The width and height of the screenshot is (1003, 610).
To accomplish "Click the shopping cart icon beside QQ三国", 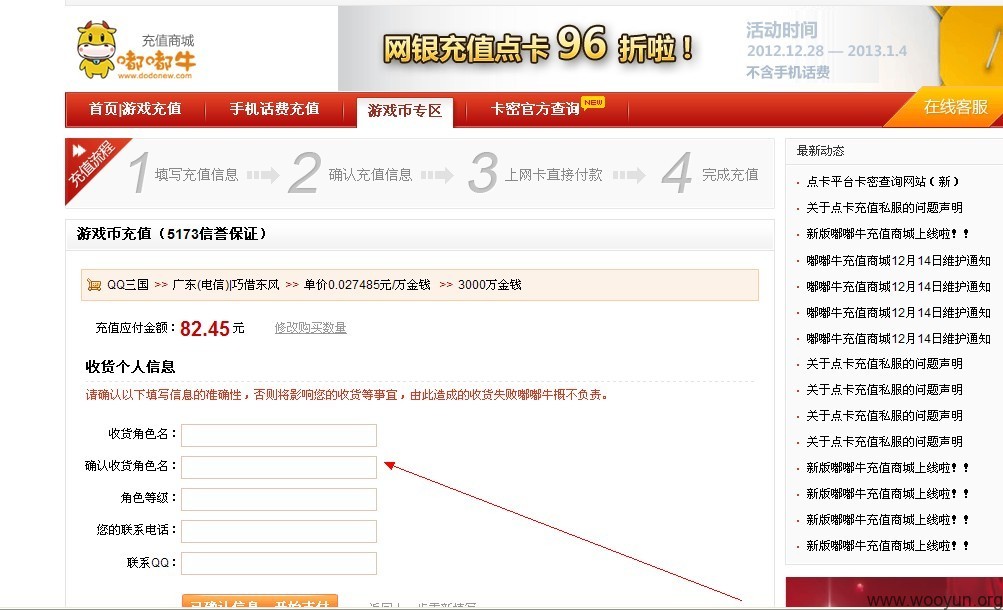I will [x=94, y=285].
